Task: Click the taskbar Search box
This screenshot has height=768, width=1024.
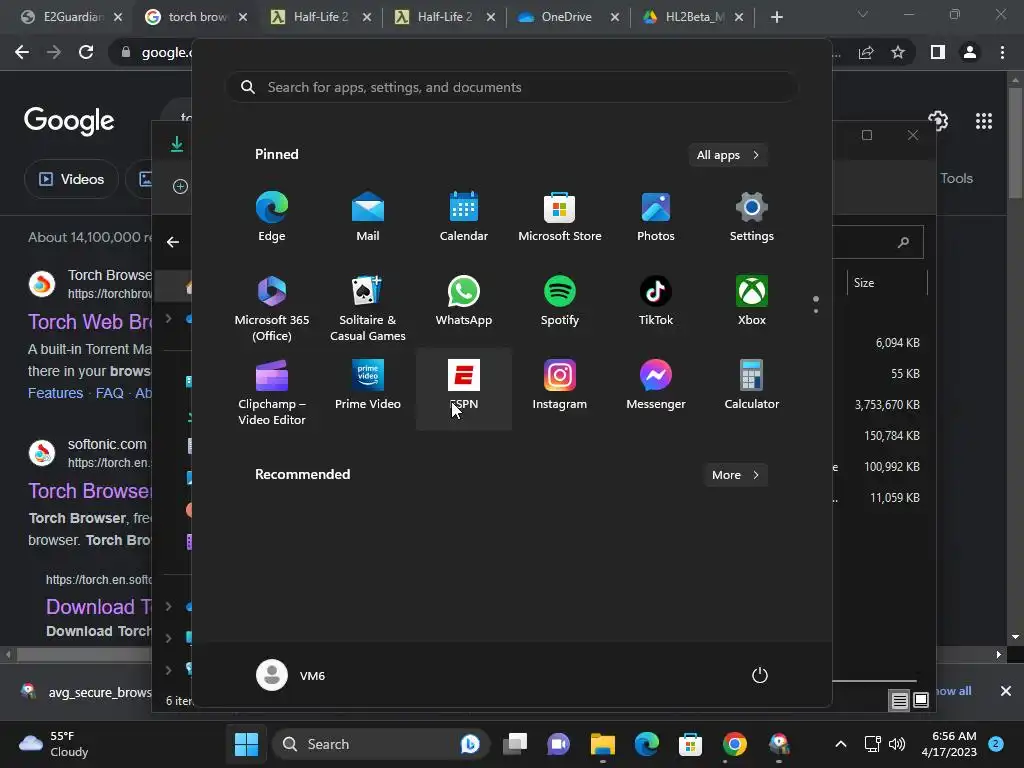Action: (381, 744)
